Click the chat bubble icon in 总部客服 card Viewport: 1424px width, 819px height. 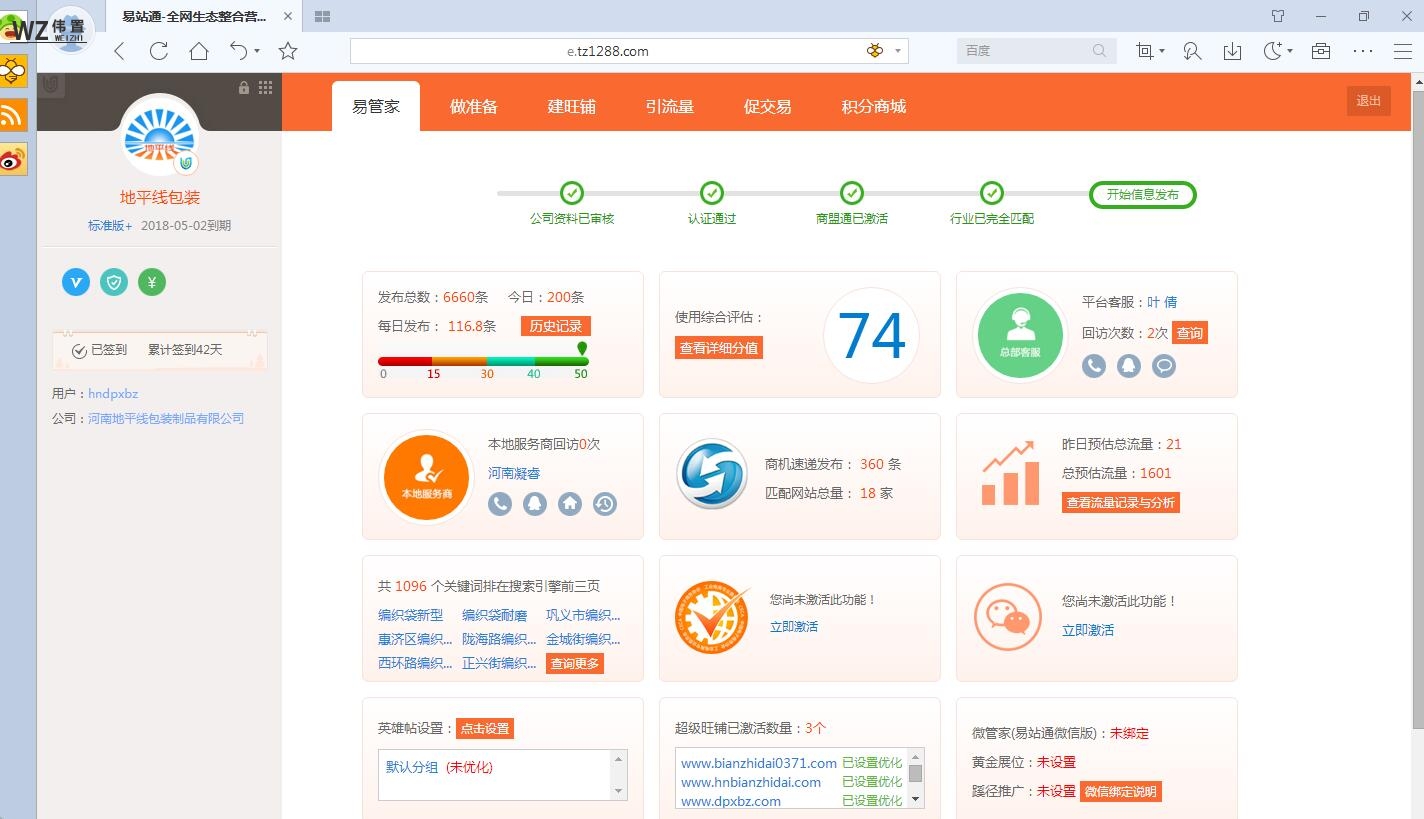[1163, 366]
